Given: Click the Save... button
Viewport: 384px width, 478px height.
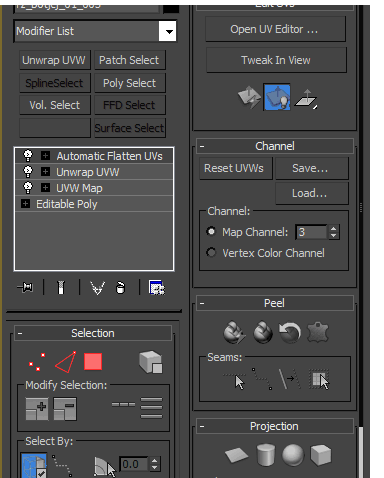Looking at the screenshot, I should (312, 168).
